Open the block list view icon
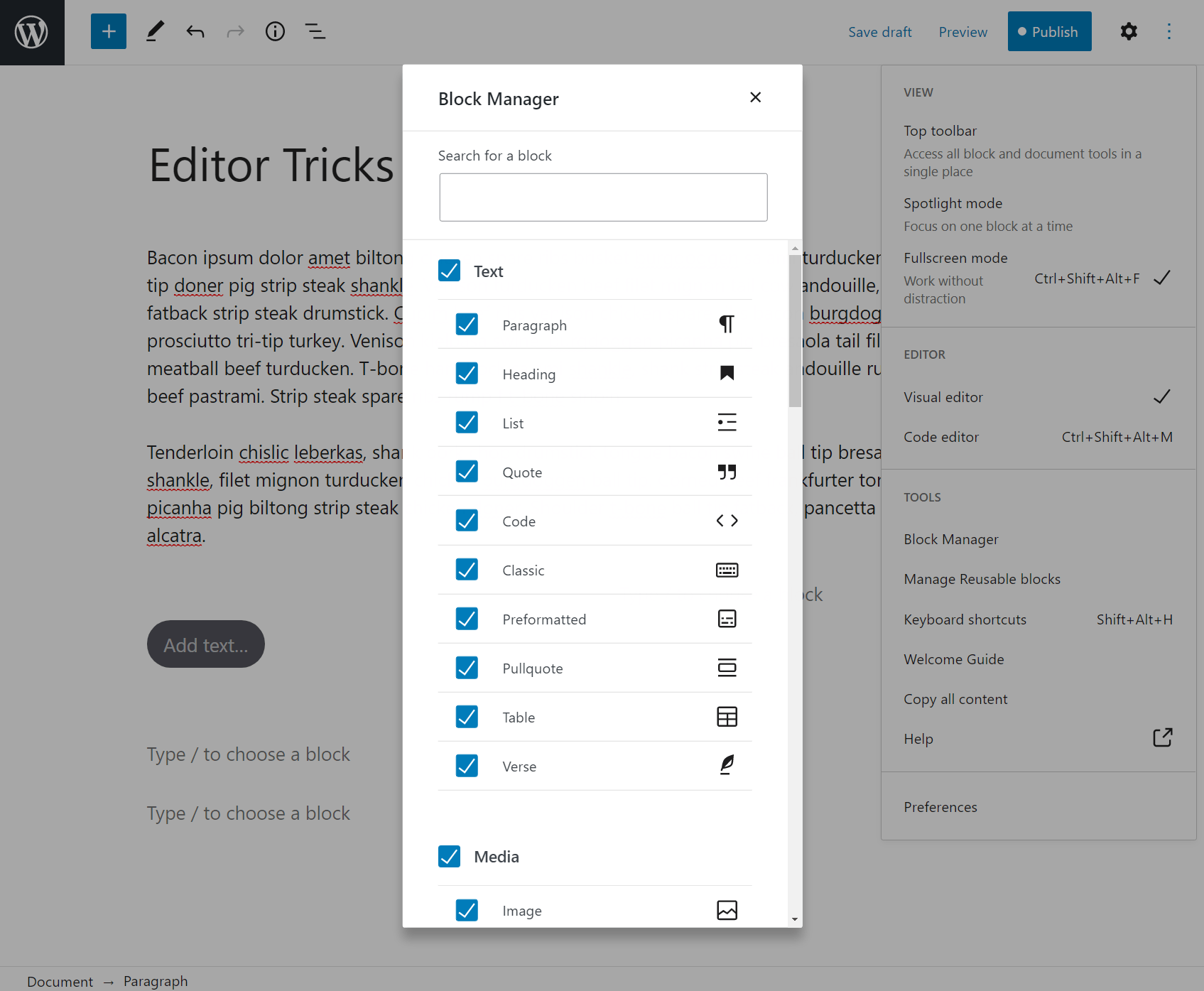Viewport: 1204px width, 991px height. 315,31
